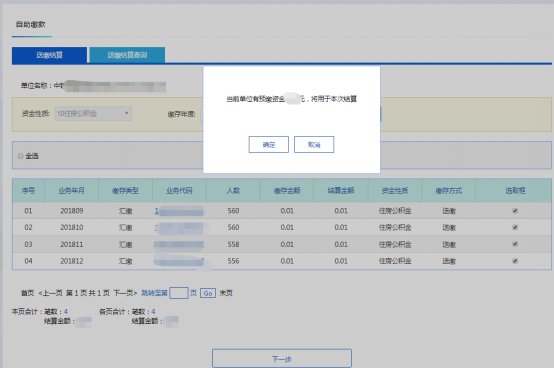Click 确定 in the popup dialog

269,144
